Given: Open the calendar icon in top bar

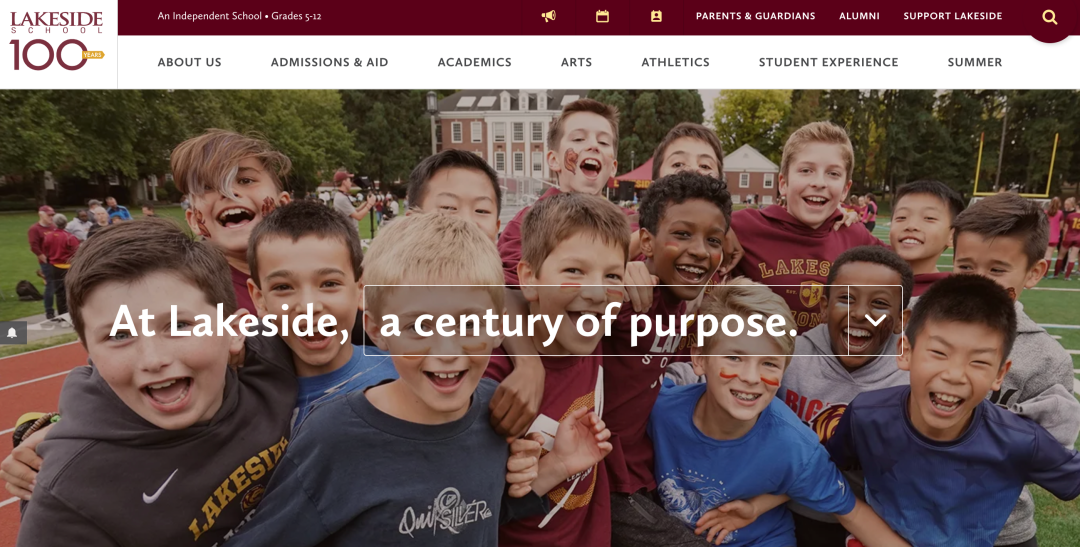Looking at the screenshot, I should click(x=602, y=16).
